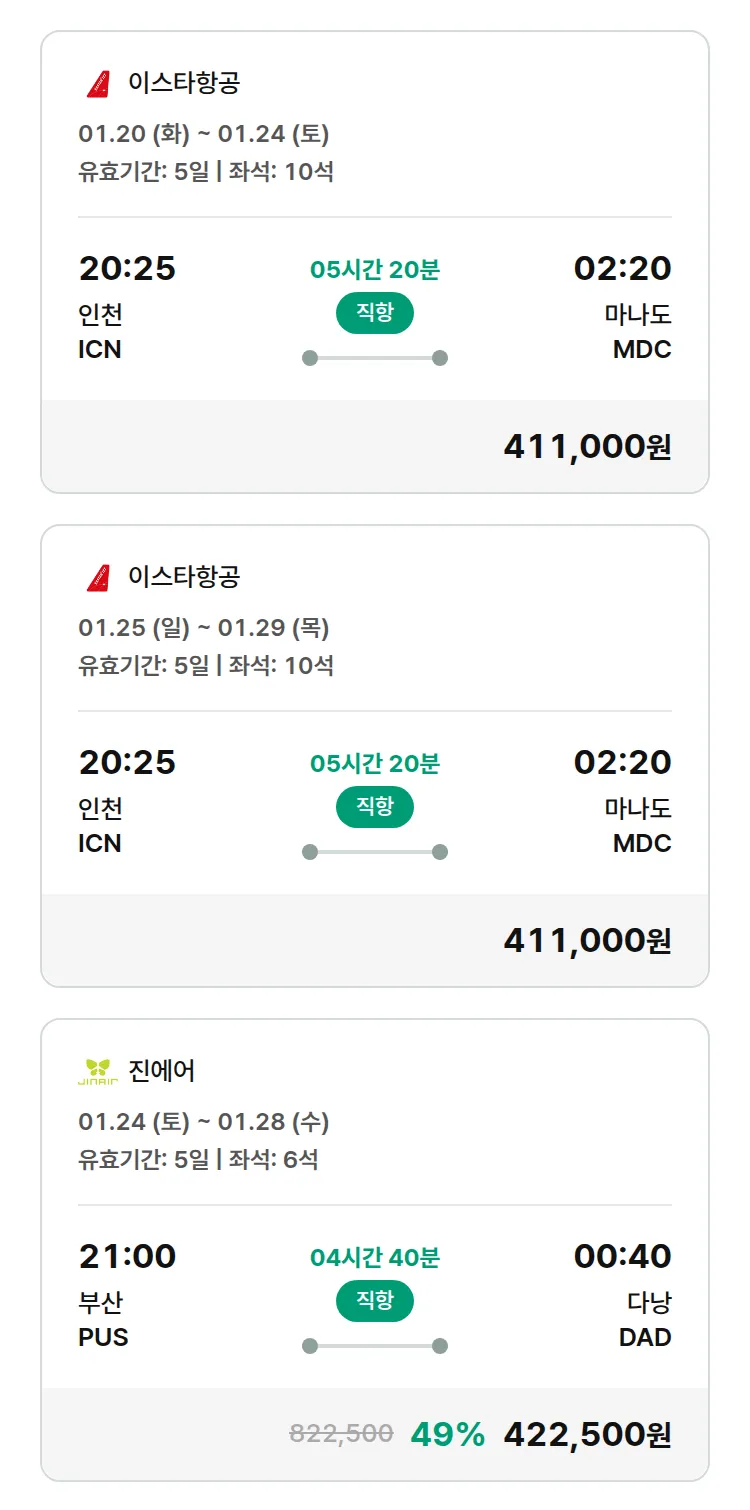Click the 21:00 Busan departure time
The height and width of the screenshot is (1510, 750).
[x=127, y=1257]
